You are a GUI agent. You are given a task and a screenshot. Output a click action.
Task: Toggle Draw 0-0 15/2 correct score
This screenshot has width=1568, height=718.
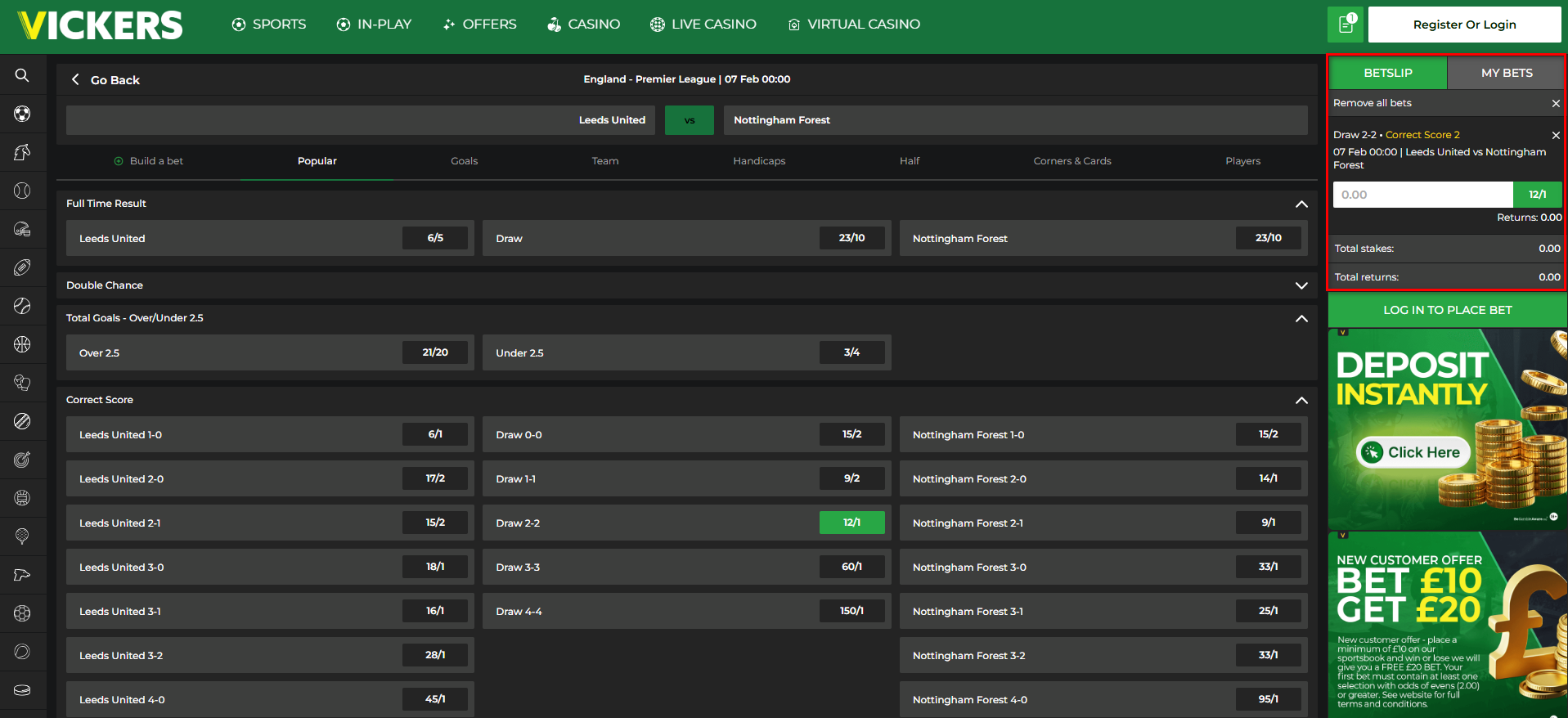(851, 434)
